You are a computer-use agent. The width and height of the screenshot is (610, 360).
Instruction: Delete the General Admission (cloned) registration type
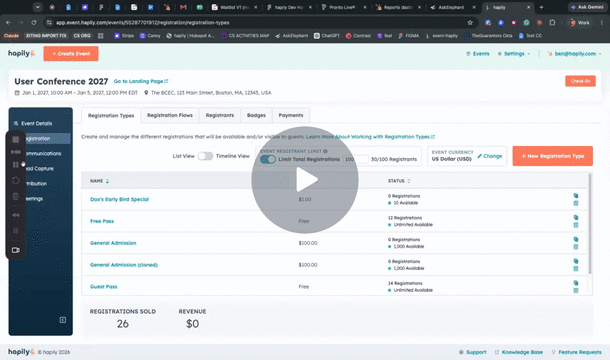coord(576,269)
